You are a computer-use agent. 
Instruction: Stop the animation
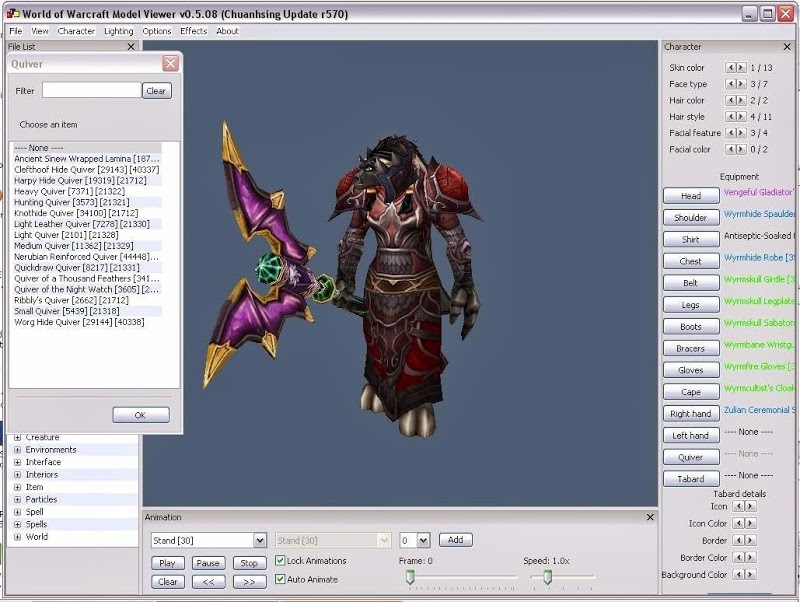point(249,563)
